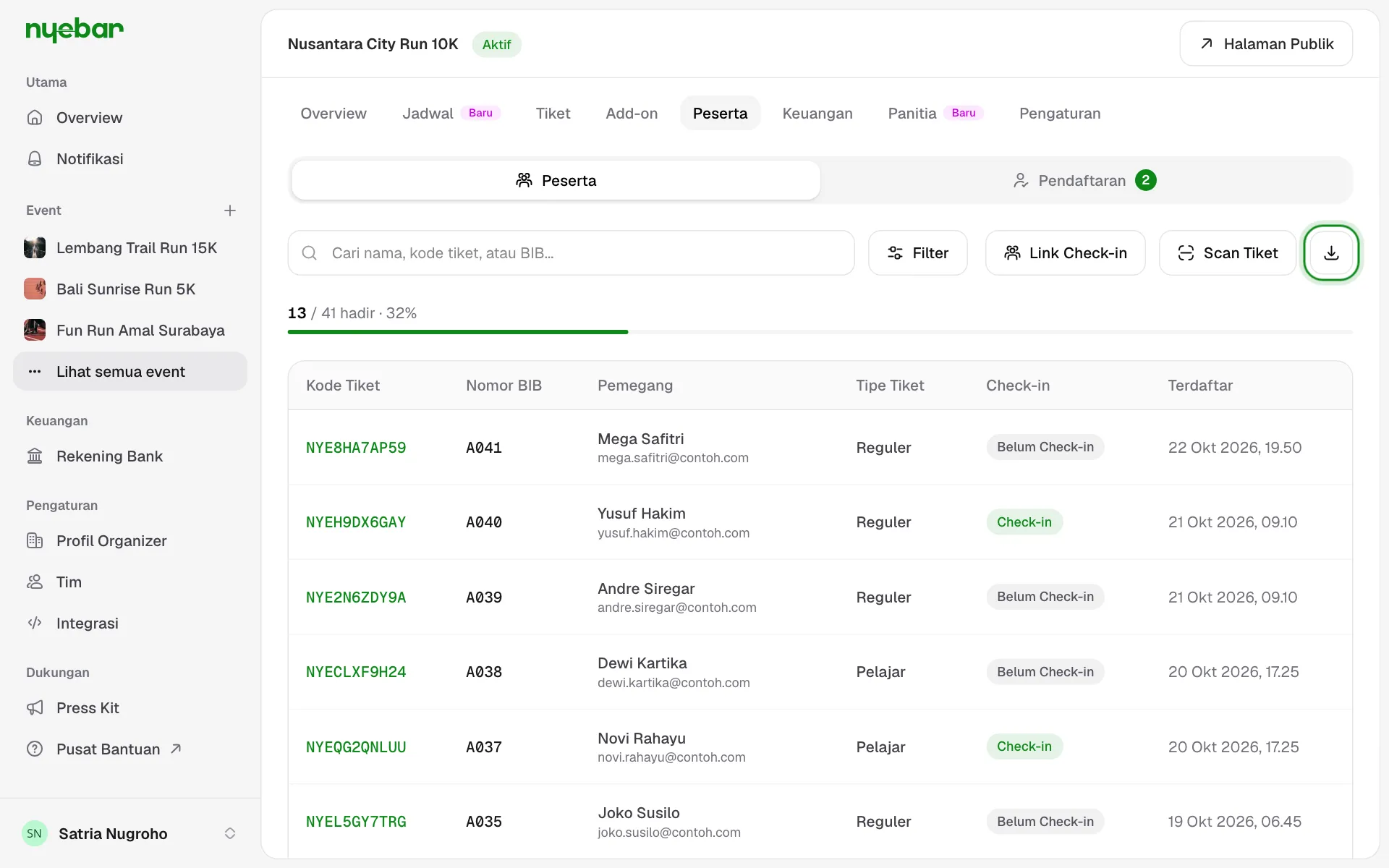The height and width of the screenshot is (868, 1389).
Task: Show all events via Lihat semua event
Action: pos(130,372)
